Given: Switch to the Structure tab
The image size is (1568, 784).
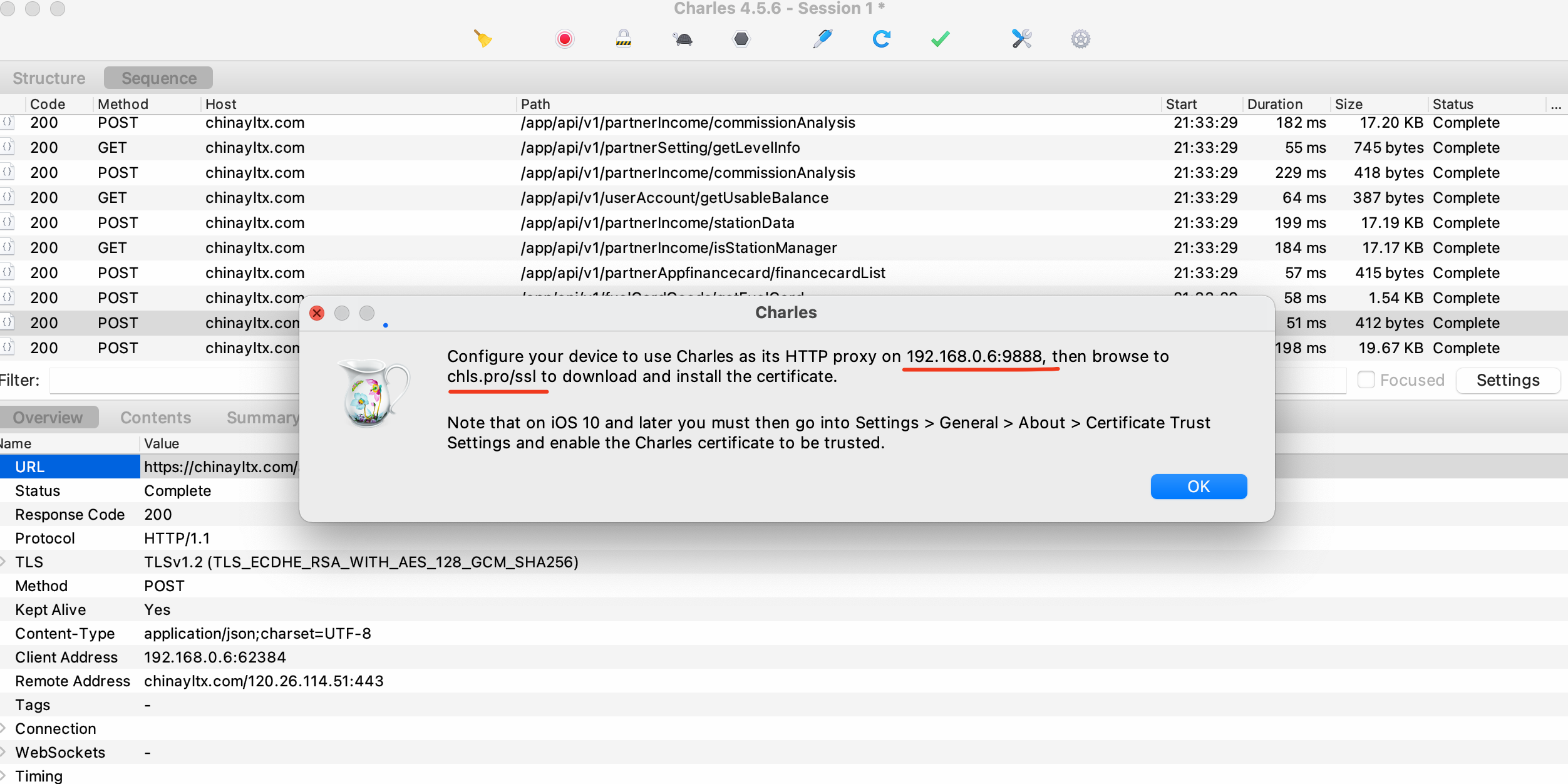Looking at the screenshot, I should point(49,78).
